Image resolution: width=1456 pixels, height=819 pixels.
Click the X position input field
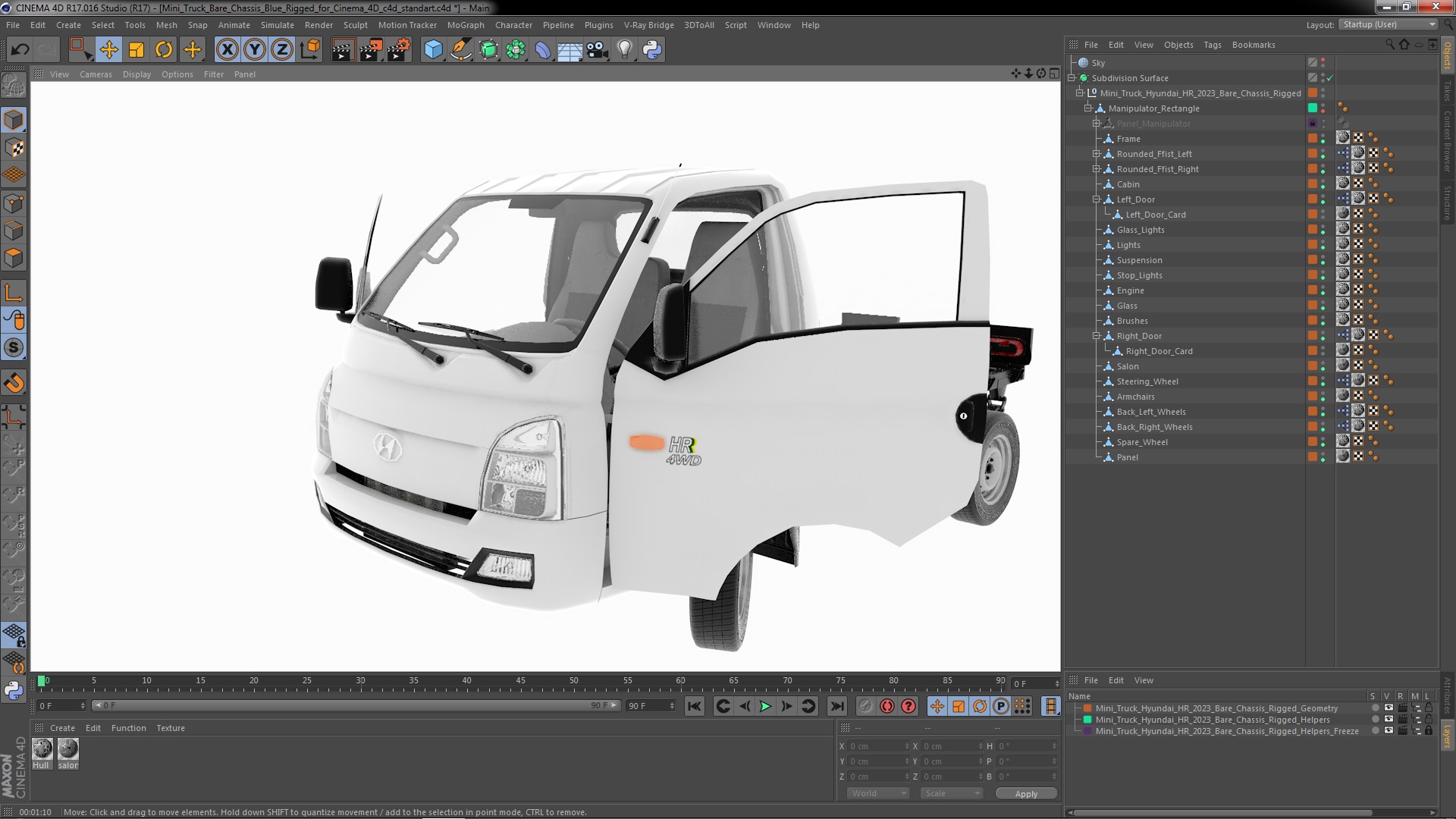[877, 746]
